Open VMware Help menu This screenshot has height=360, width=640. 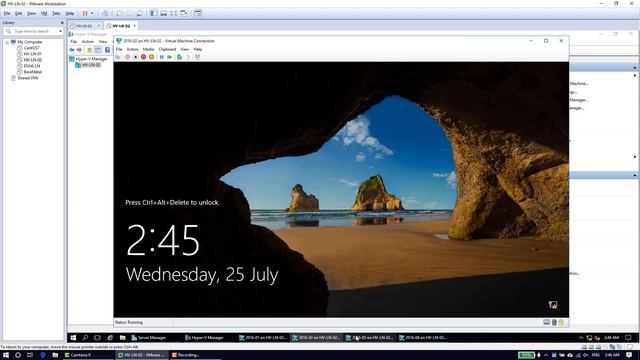coord(70,13)
